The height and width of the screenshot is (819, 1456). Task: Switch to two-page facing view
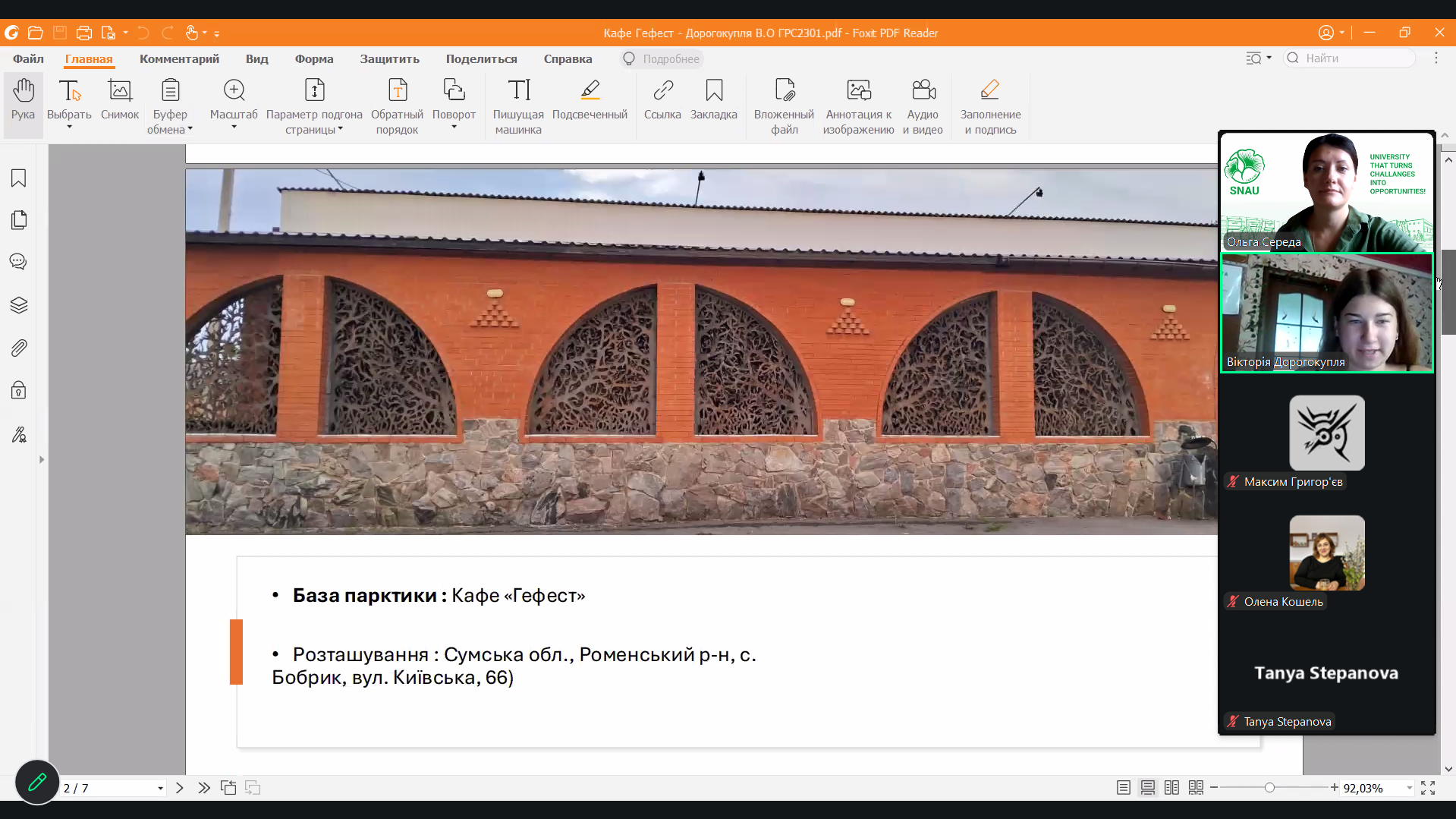point(1171,788)
